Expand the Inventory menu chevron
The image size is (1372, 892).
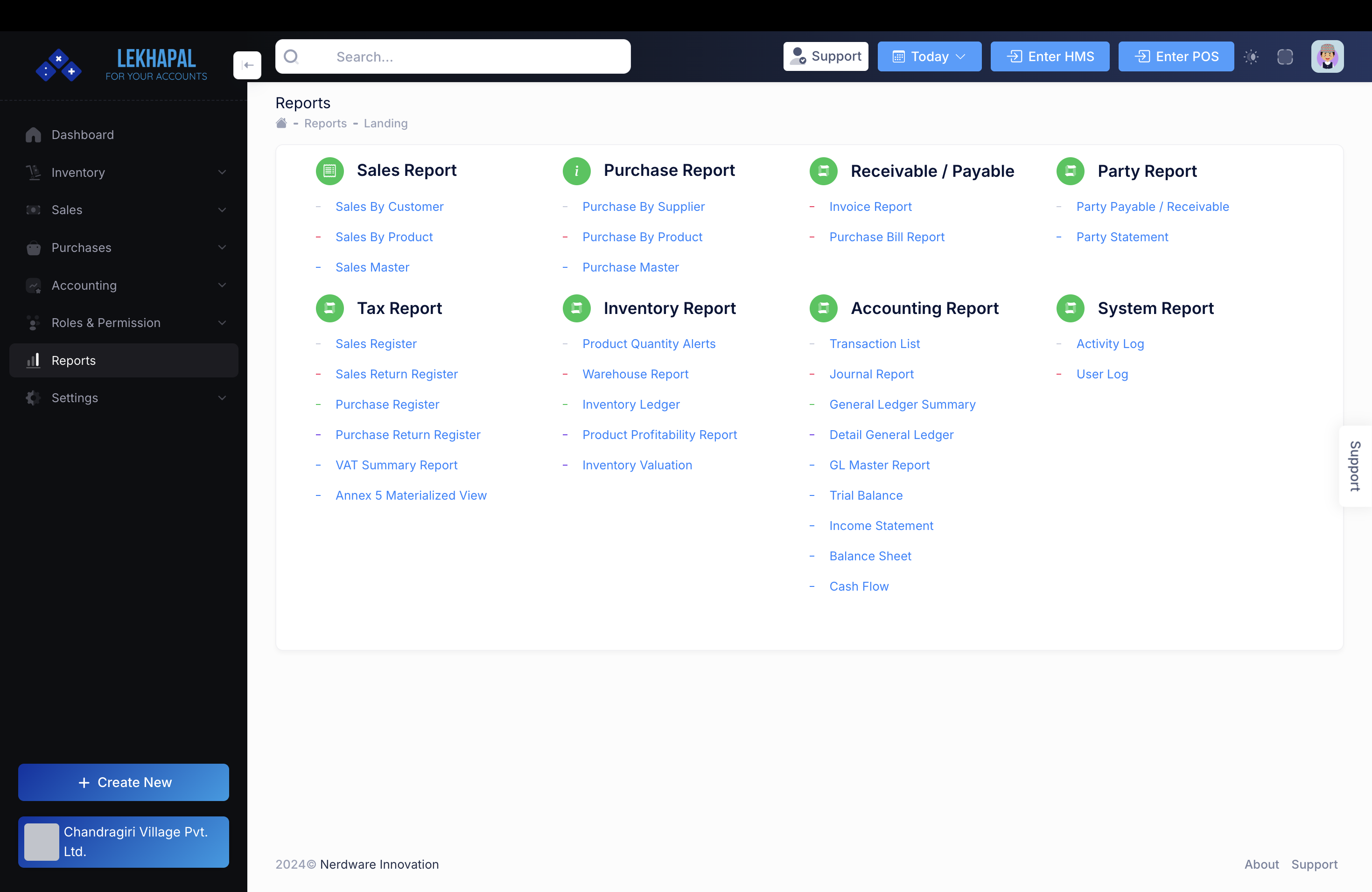click(223, 172)
